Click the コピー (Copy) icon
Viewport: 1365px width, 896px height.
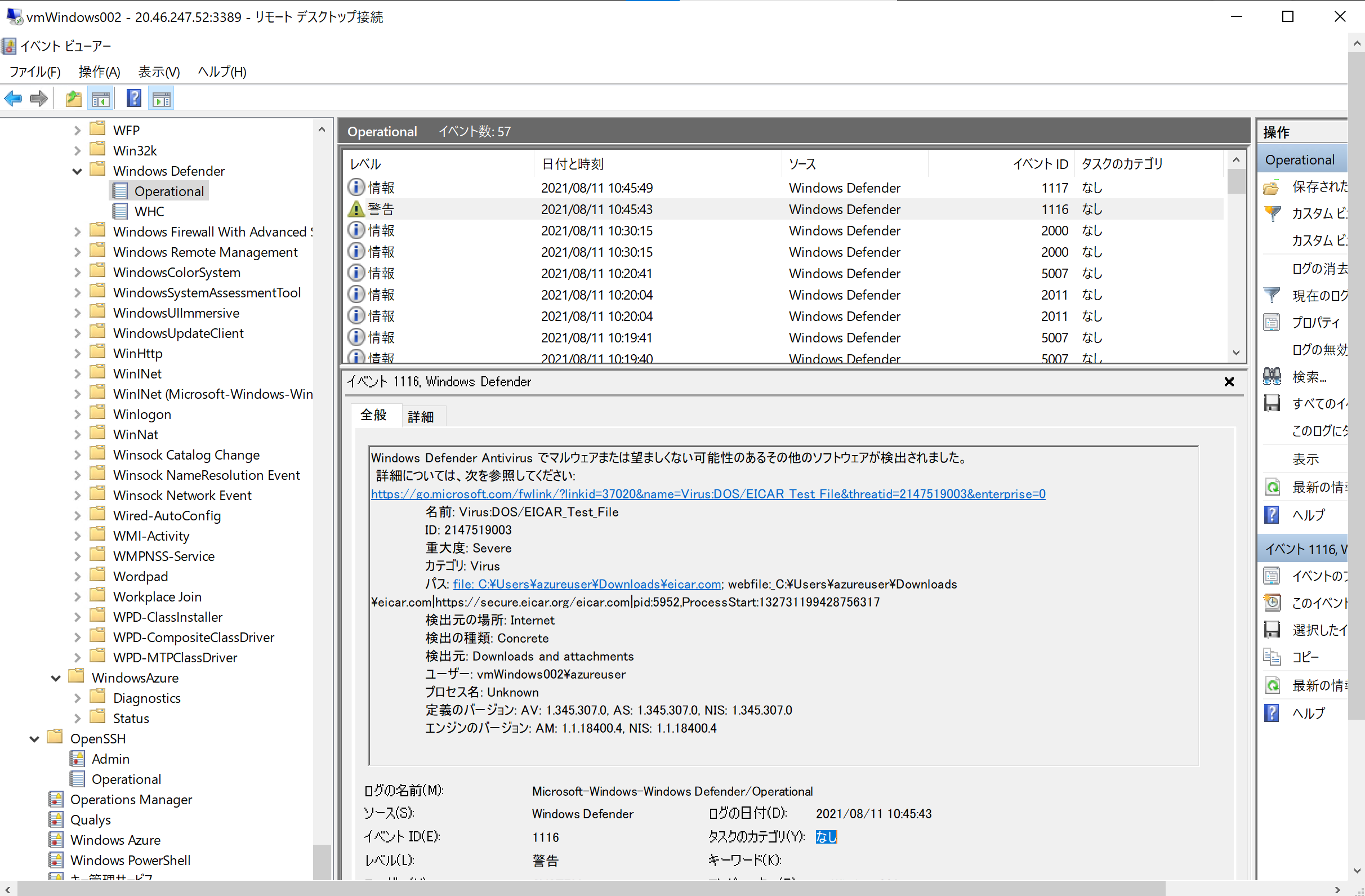[1273, 657]
